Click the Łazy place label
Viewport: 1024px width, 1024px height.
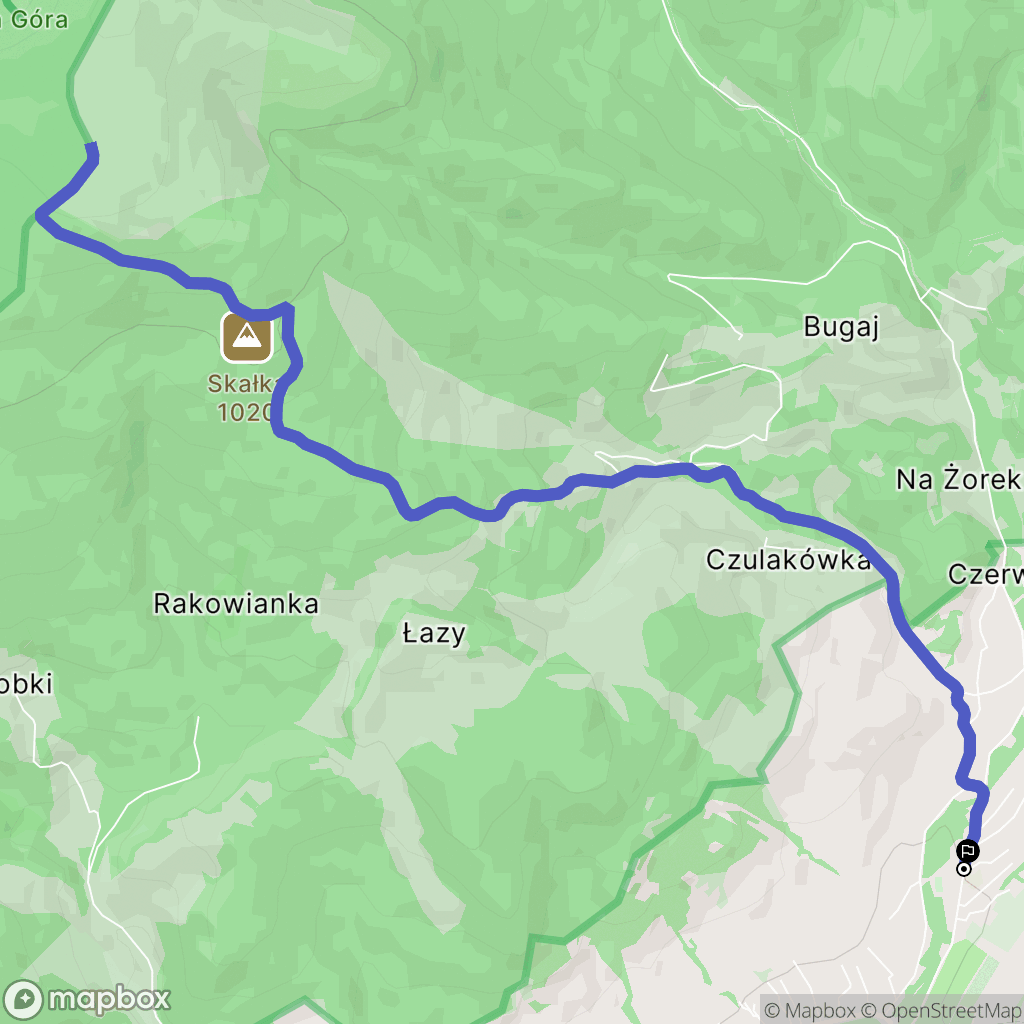434,633
